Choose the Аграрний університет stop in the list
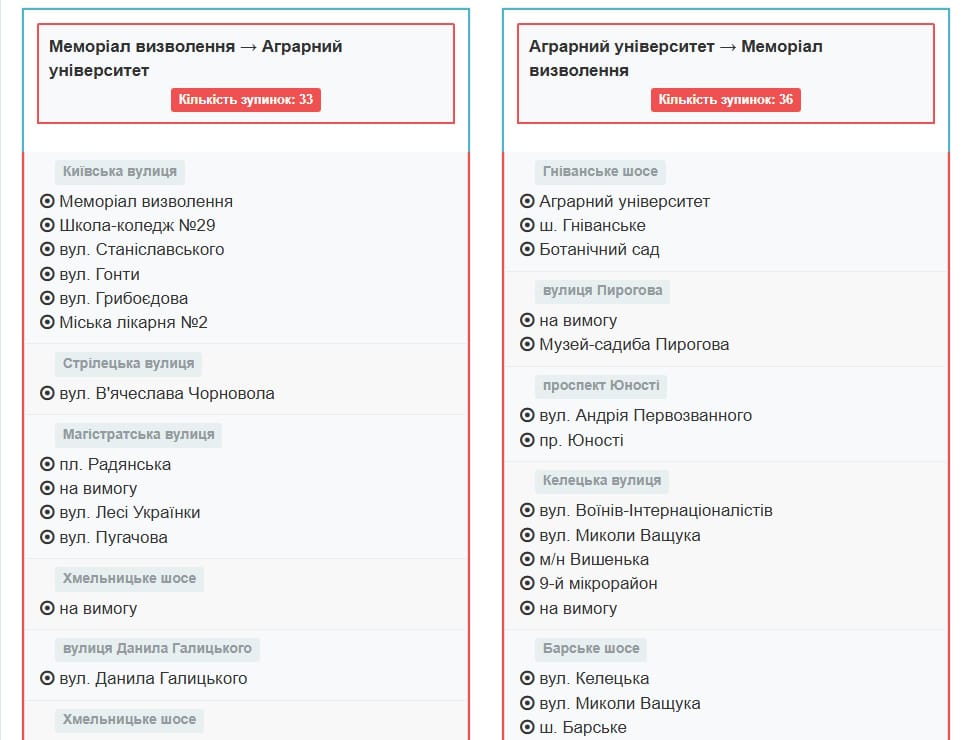 tap(624, 201)
